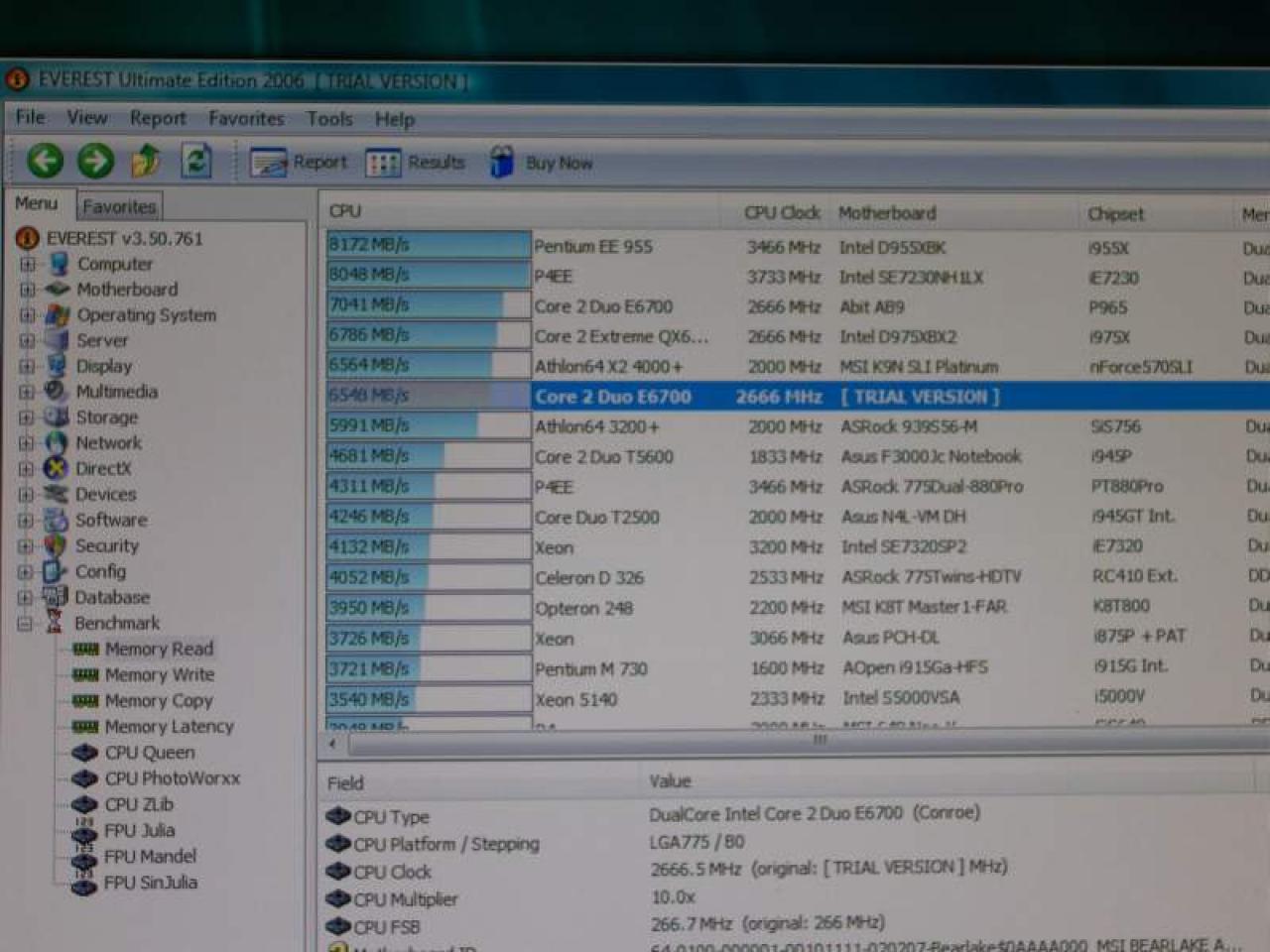Expand the DirectX tree node
This screenshot has height=952, width=1270.
(x=28, y=469)
